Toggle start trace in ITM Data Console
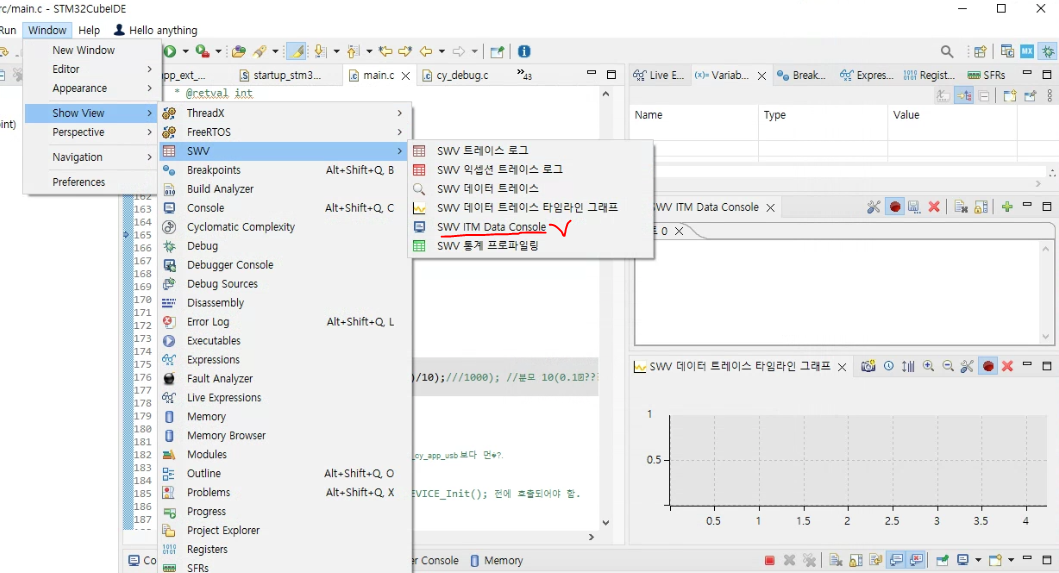 895,207
